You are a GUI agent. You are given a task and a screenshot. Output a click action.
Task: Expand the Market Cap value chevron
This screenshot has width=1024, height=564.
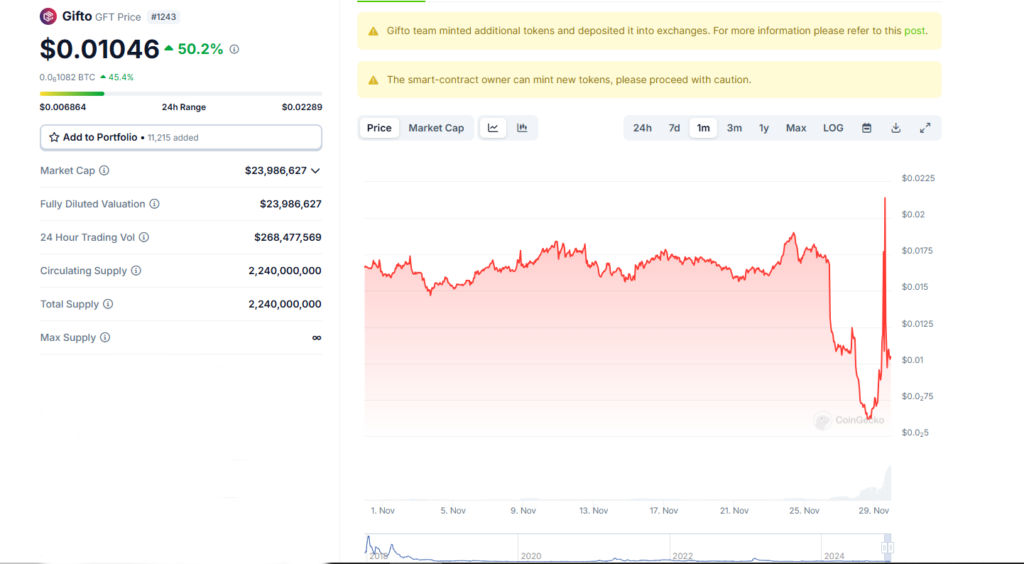click(315, 170)
